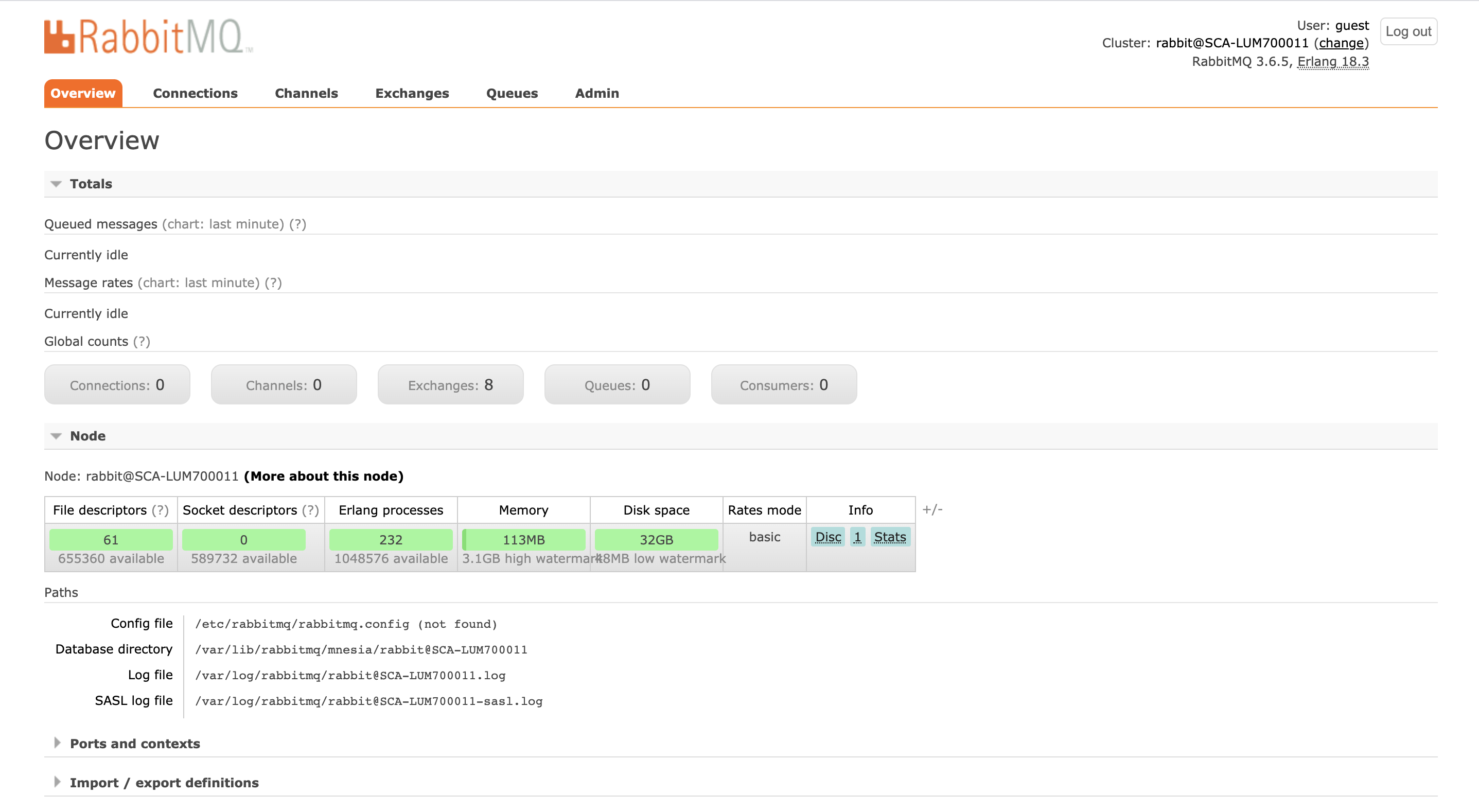
Task: Expand Import / export definitions
Action: (x=164, y=783)
